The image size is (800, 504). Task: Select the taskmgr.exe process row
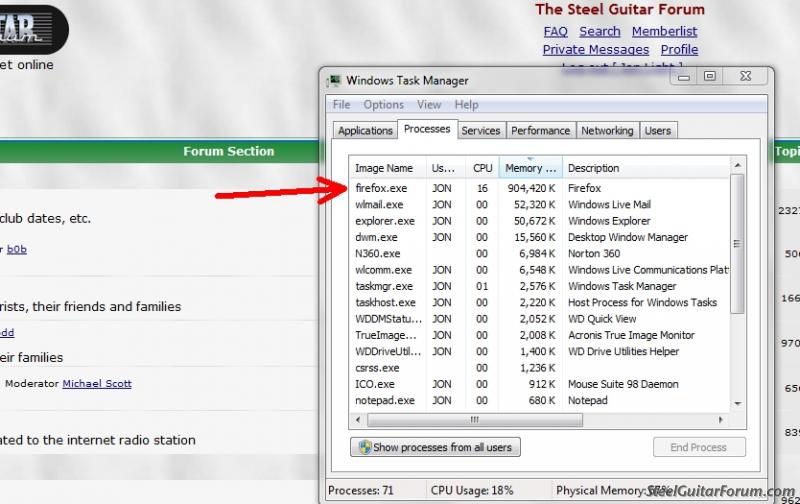tap(540, 286)
